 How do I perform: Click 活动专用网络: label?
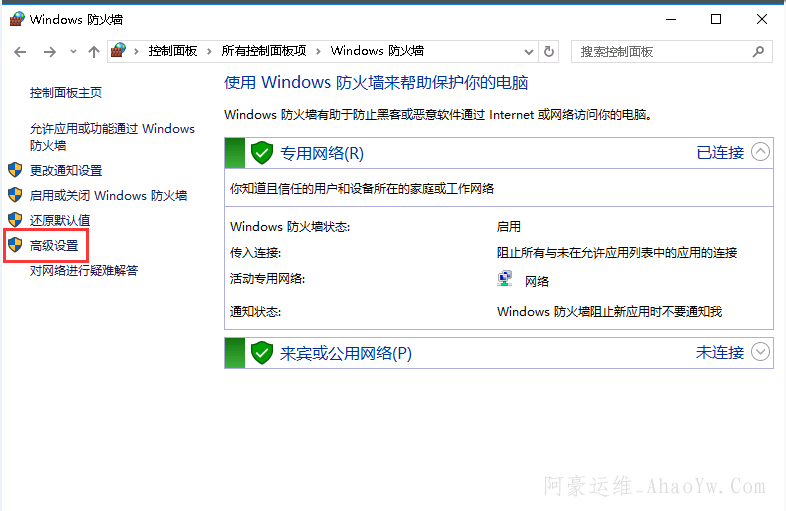coord(267,279)
